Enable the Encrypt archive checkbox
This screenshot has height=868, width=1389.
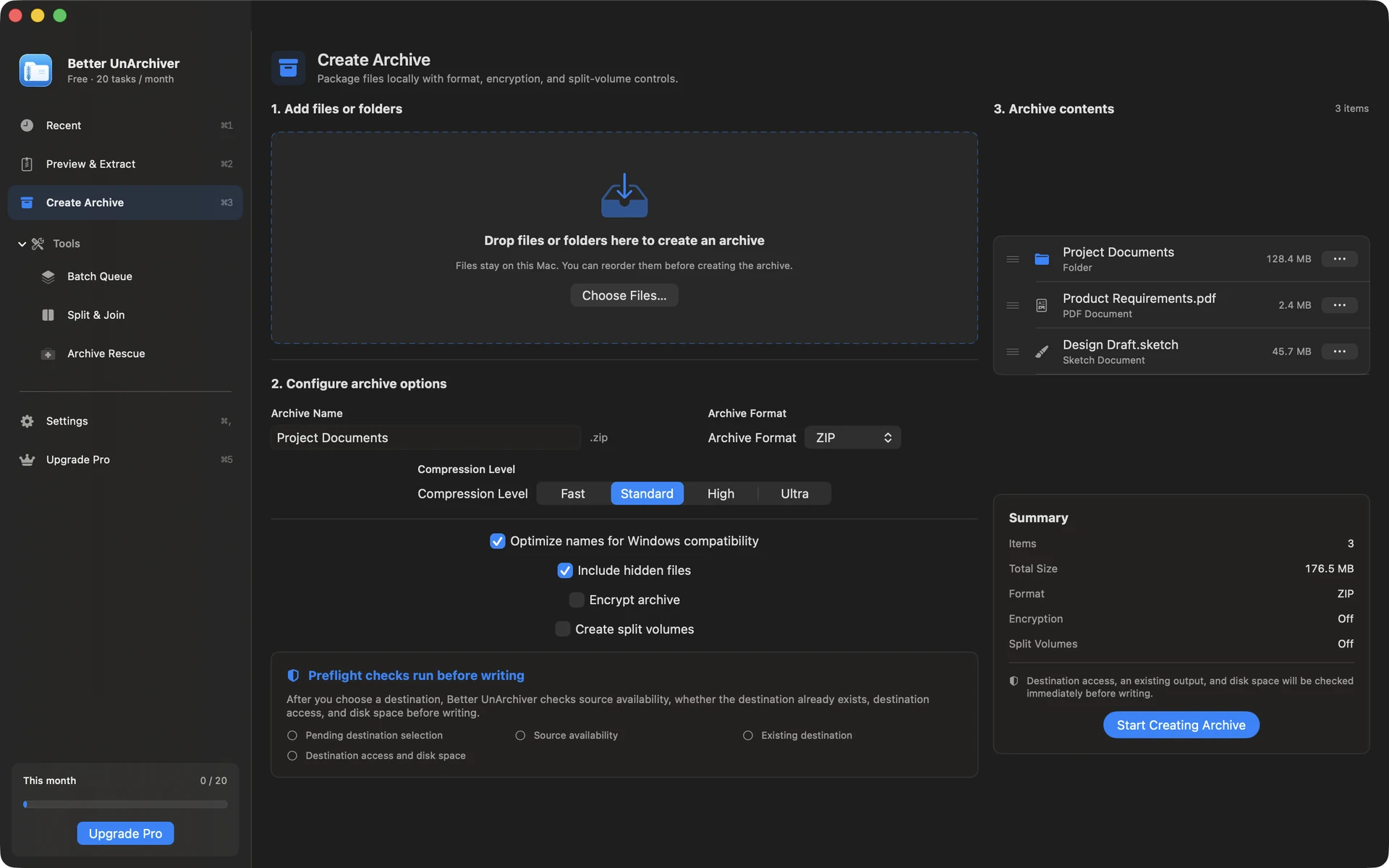pos(577,600)
